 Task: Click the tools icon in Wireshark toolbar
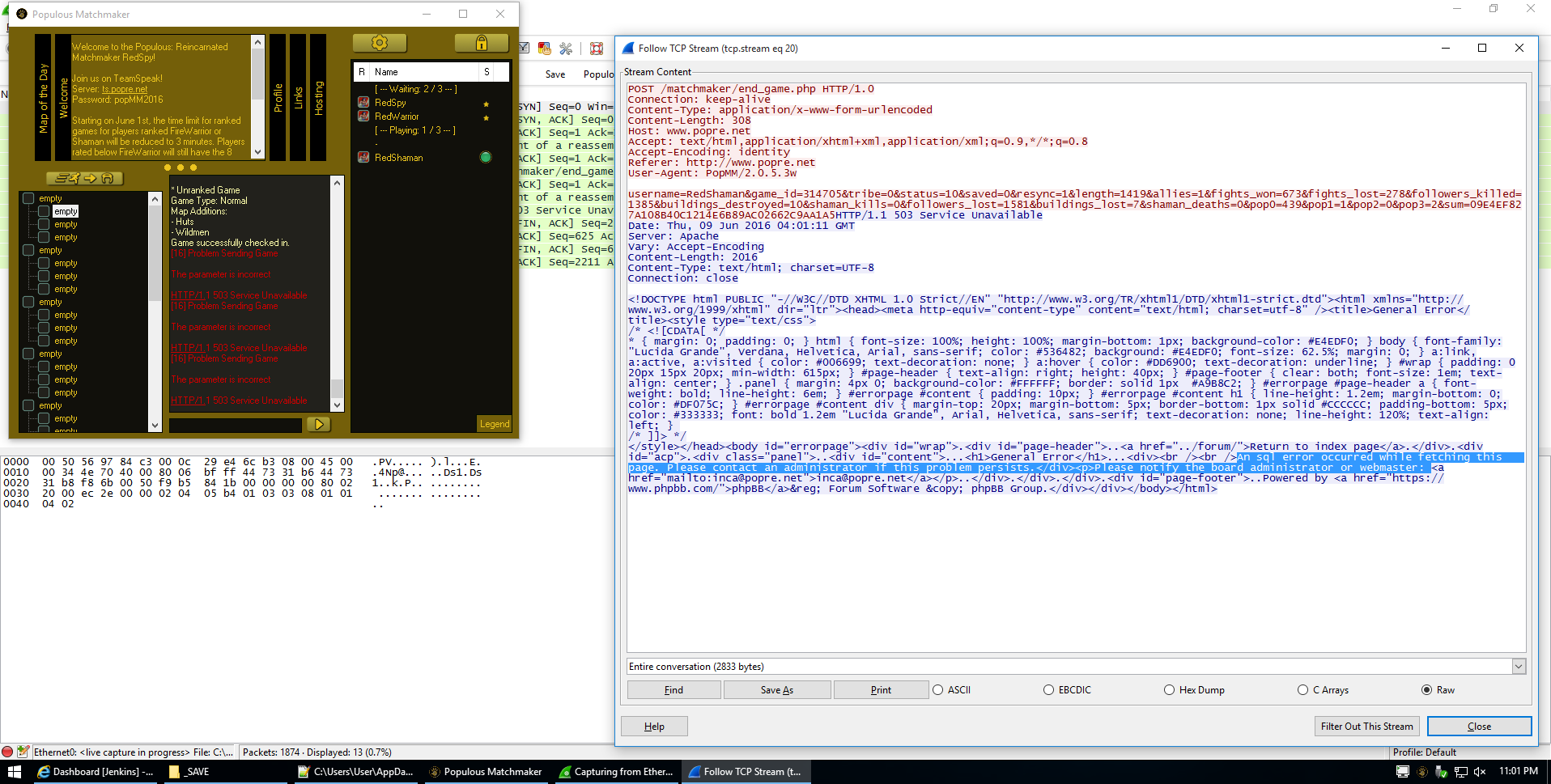click(566, 49)
